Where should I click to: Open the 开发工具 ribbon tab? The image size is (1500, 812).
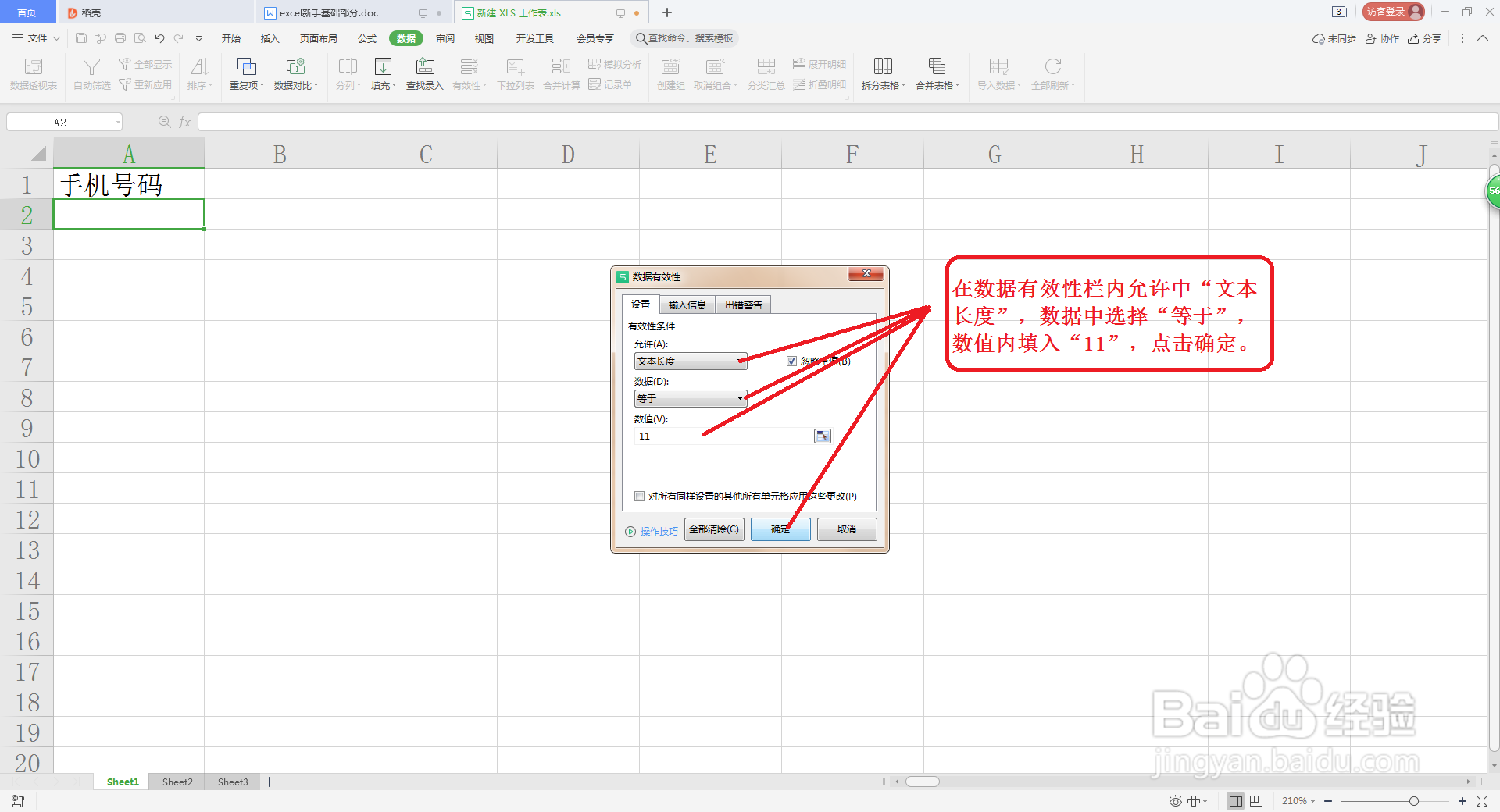click(534, 37)
